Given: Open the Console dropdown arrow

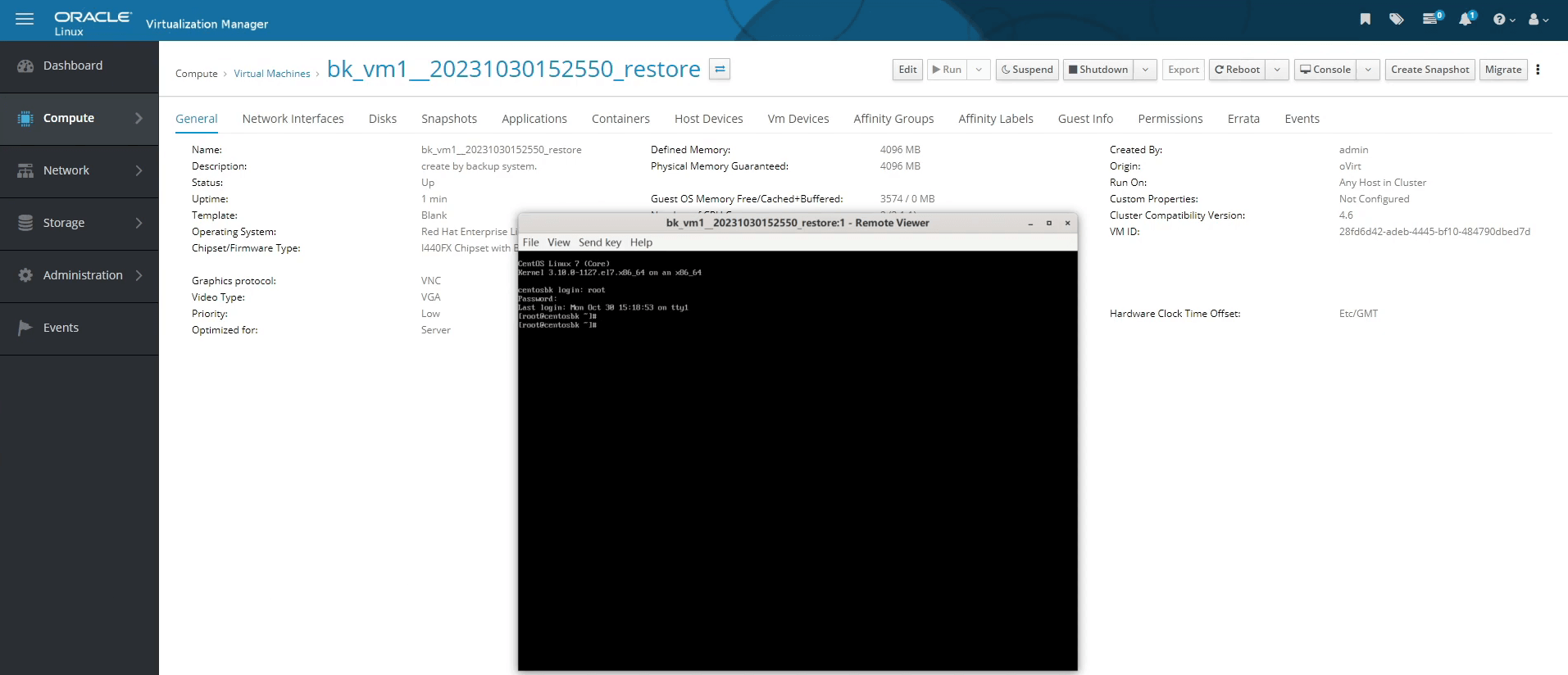Looking at the screenshot, I should (x=1368, y=70).
